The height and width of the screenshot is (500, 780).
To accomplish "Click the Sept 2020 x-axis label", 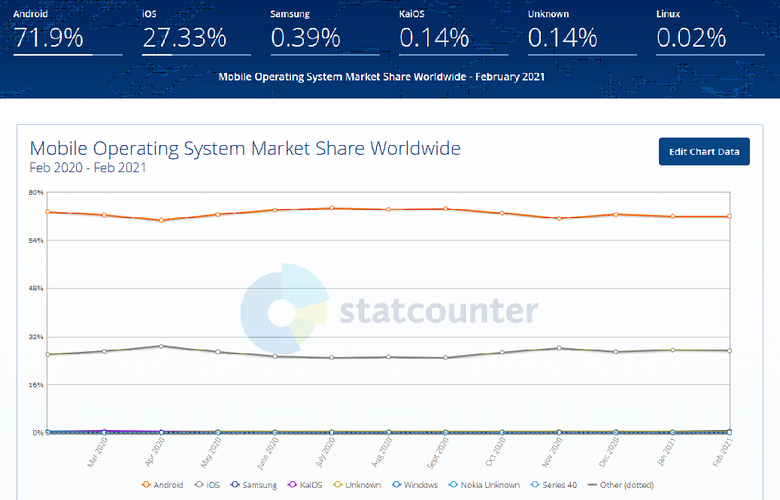I will pos(438,452).
